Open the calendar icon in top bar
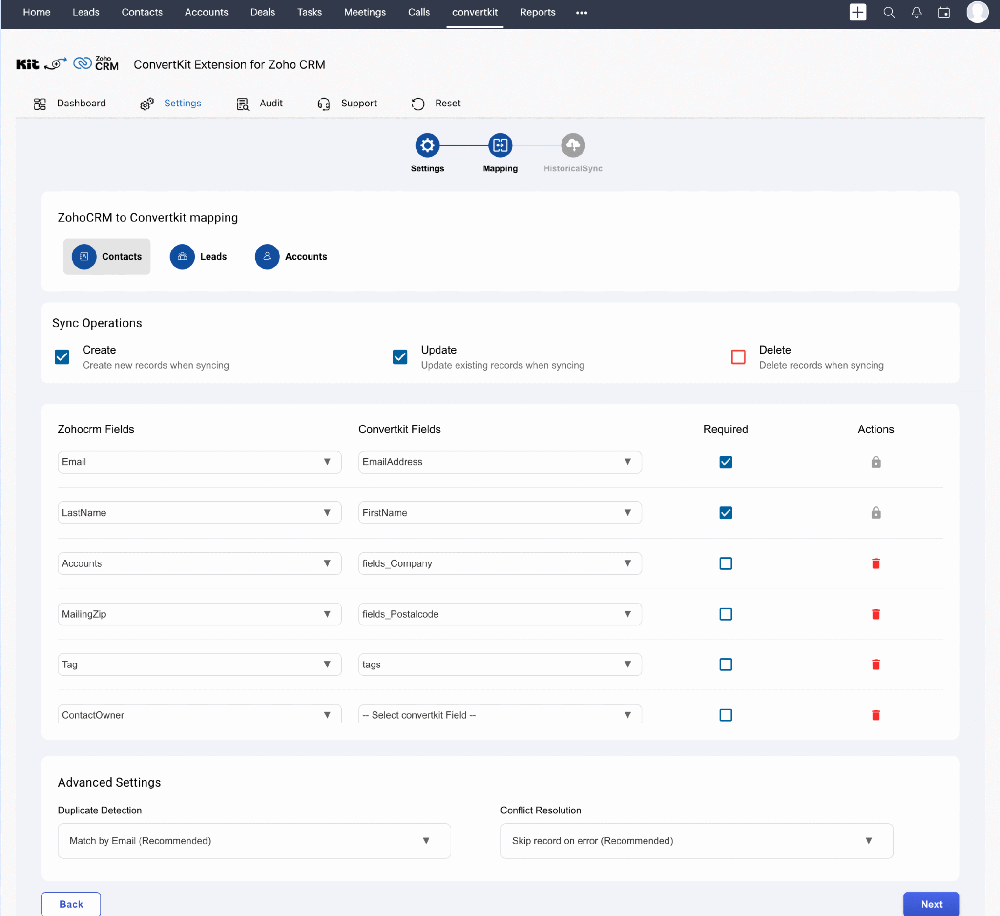Image resolution: width=1000 pixels, height=916 pixels. pyautogui.click(x=944, y=12)
